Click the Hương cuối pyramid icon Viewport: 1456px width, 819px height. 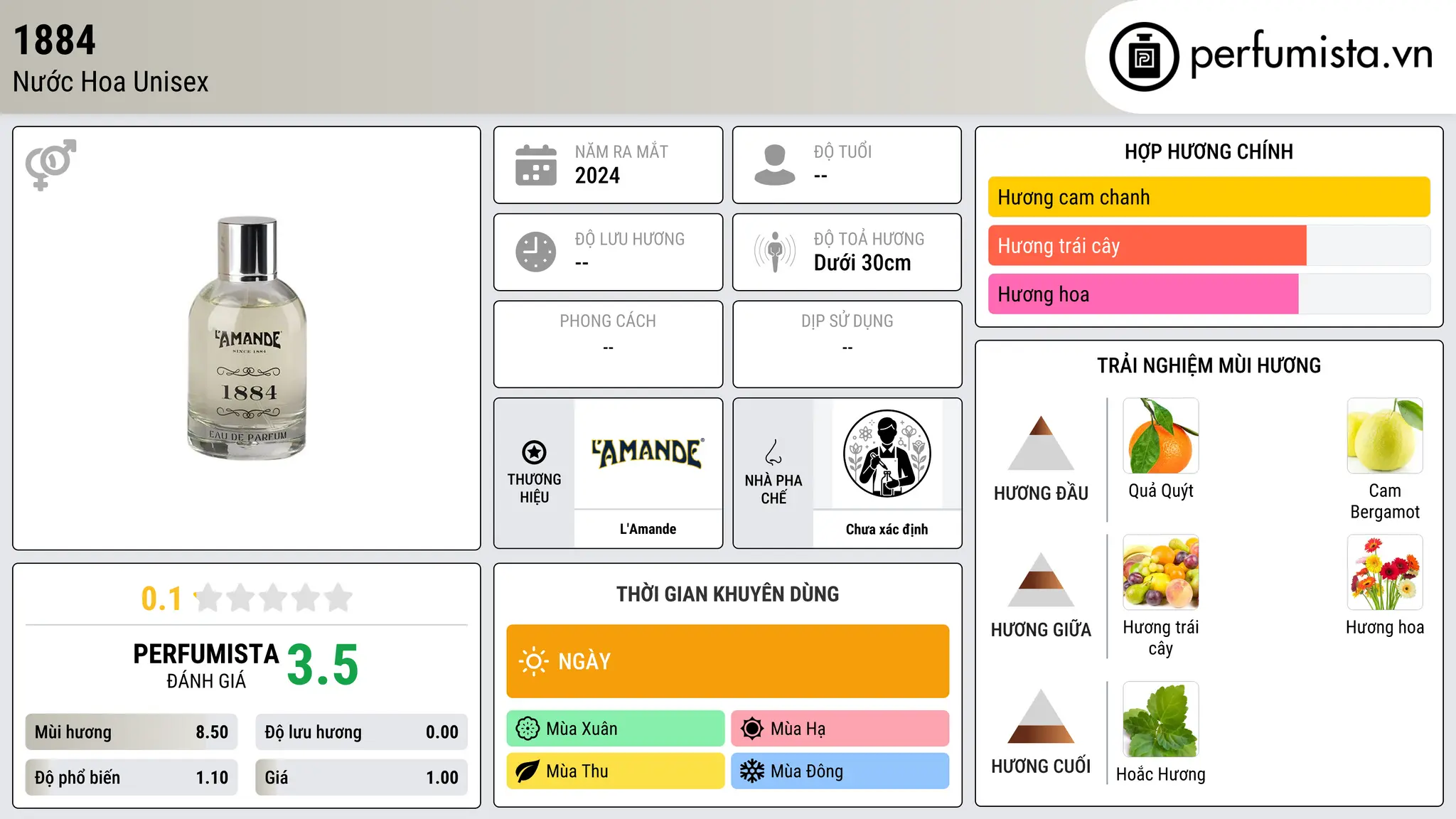pos(1041,716)
